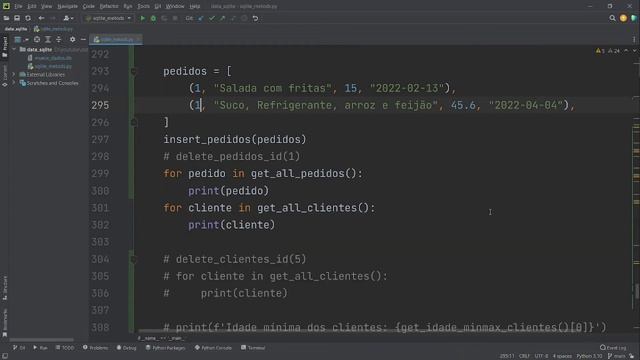Viewport: 640px width, 360px height.
Task: Open the Tools menu
Action: point(143,7)
